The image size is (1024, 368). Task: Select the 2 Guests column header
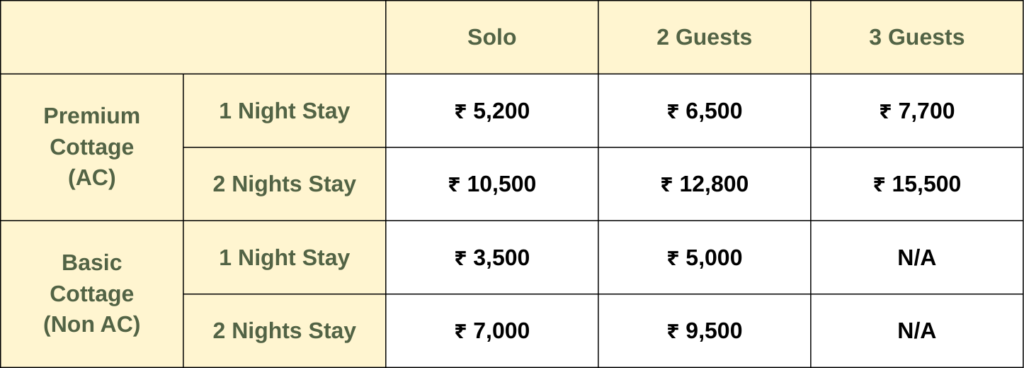click(704, 37)
